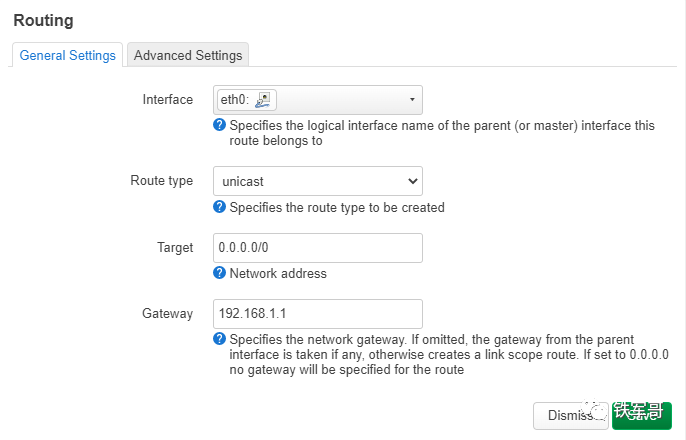The image size is (686, 440).
Task: Click the Route type label
Action: point(161,181)
